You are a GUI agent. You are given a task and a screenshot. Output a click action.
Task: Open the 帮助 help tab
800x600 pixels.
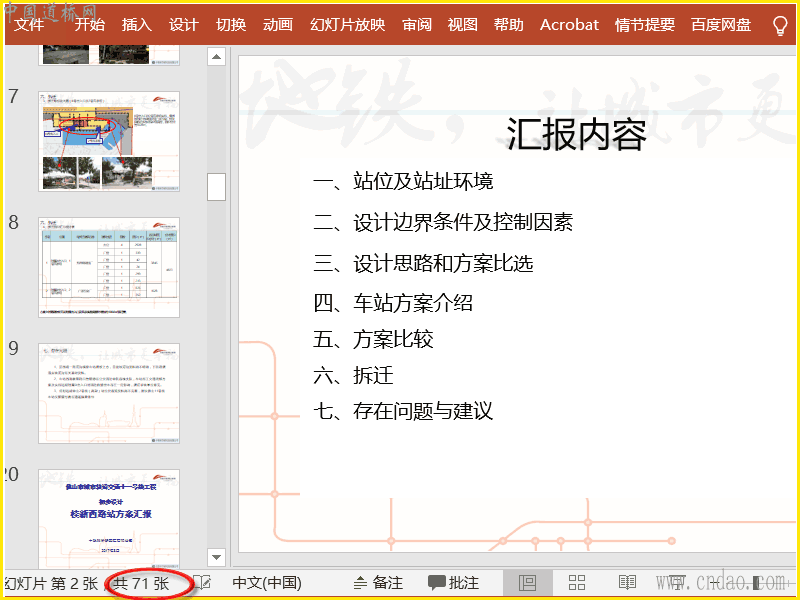point(509,24)
